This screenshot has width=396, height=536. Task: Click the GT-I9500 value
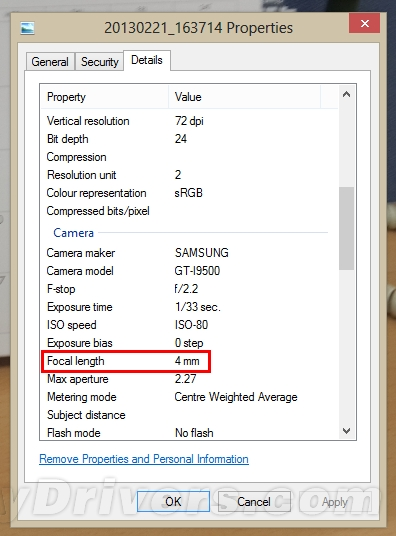[197, 271]
